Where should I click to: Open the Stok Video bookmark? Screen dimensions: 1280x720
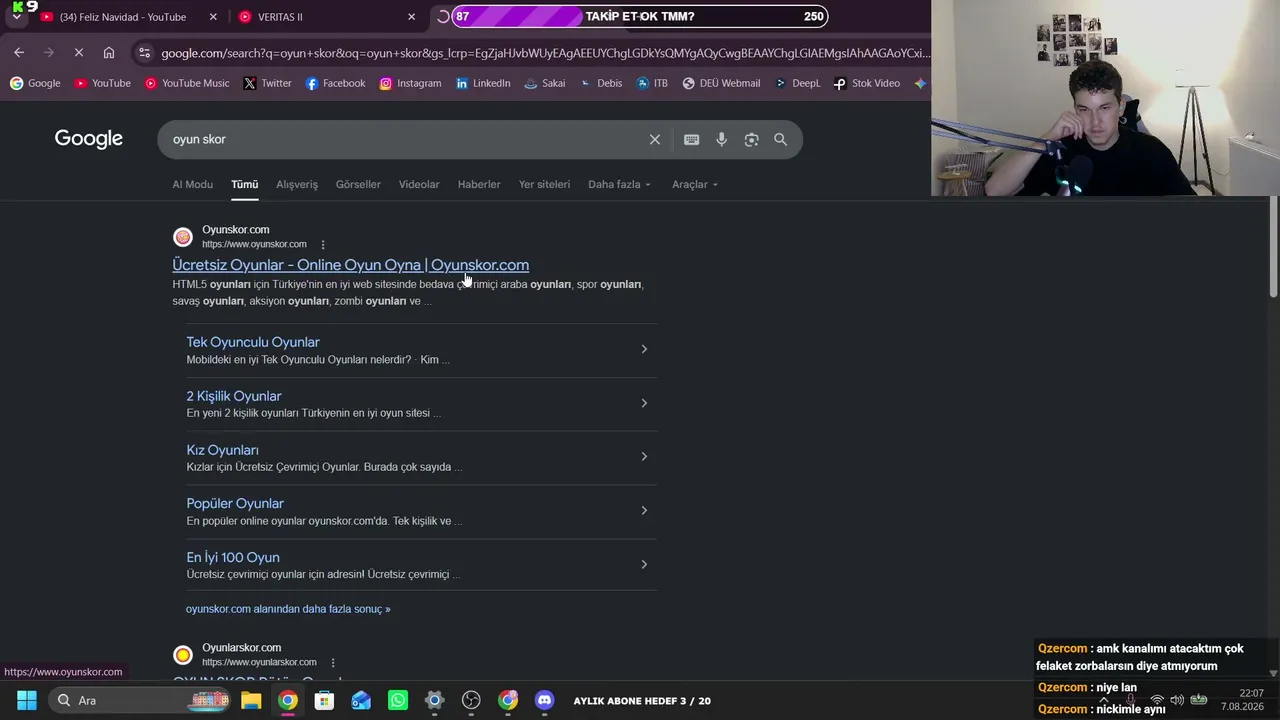point(867,84)
